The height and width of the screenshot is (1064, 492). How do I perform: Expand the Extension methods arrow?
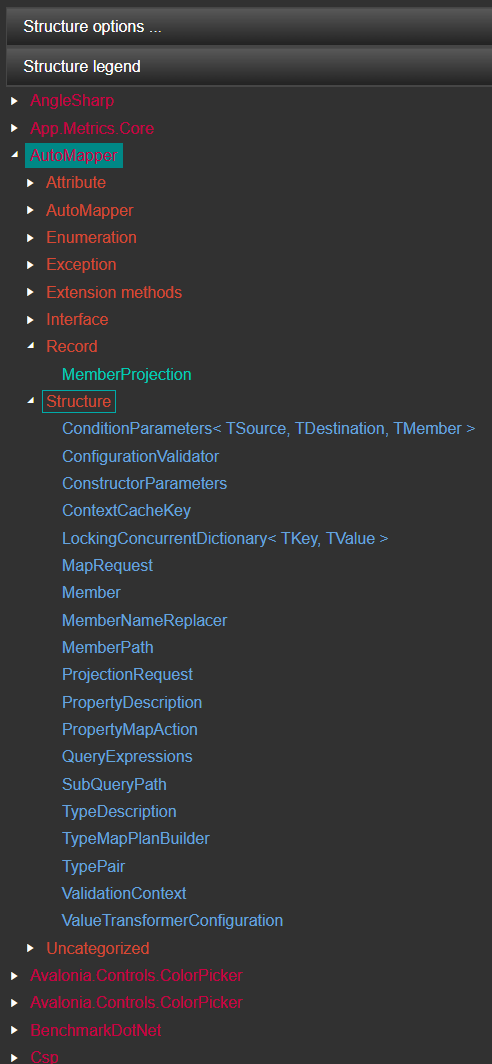[31, 292]
